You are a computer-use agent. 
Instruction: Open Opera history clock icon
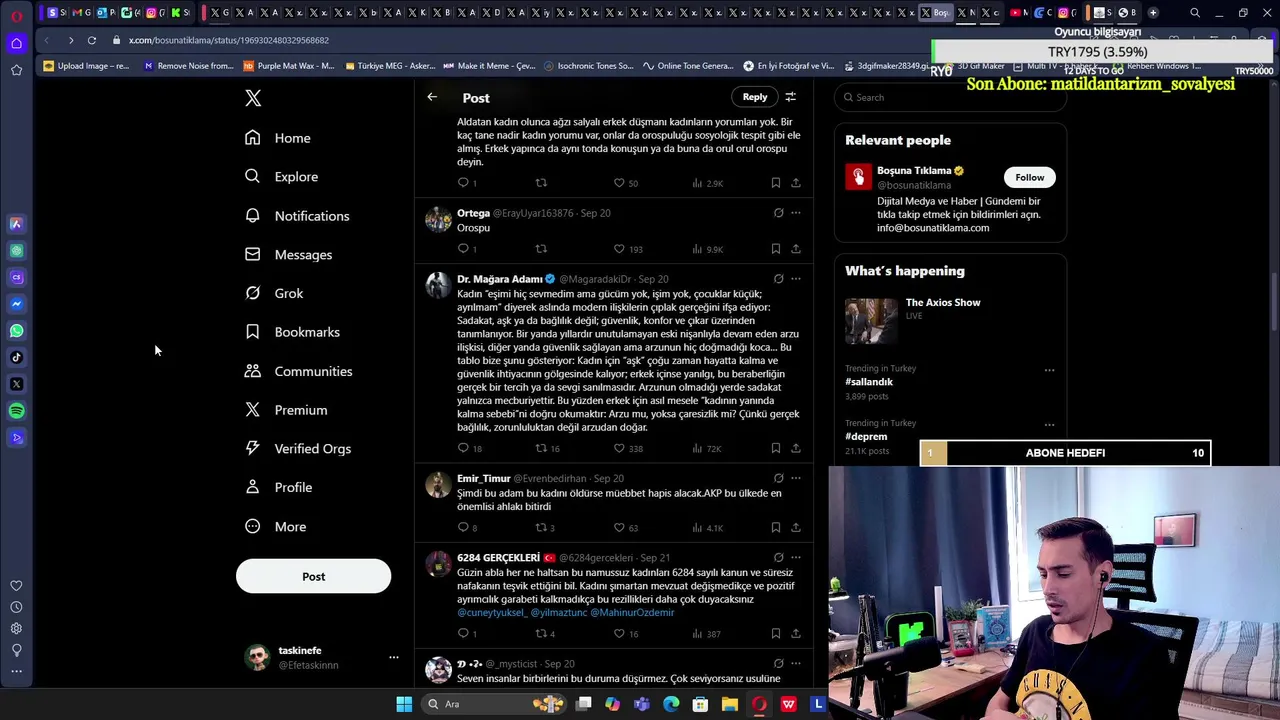point(16,607)
